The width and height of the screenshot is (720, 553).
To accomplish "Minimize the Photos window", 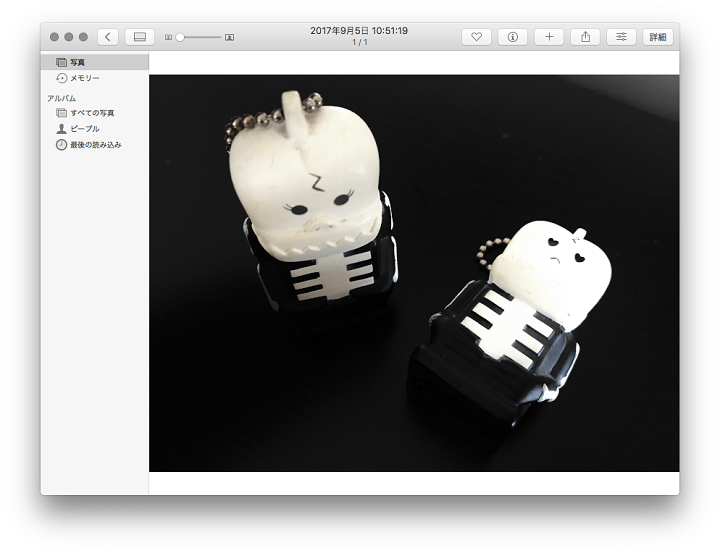I will 69,37.
